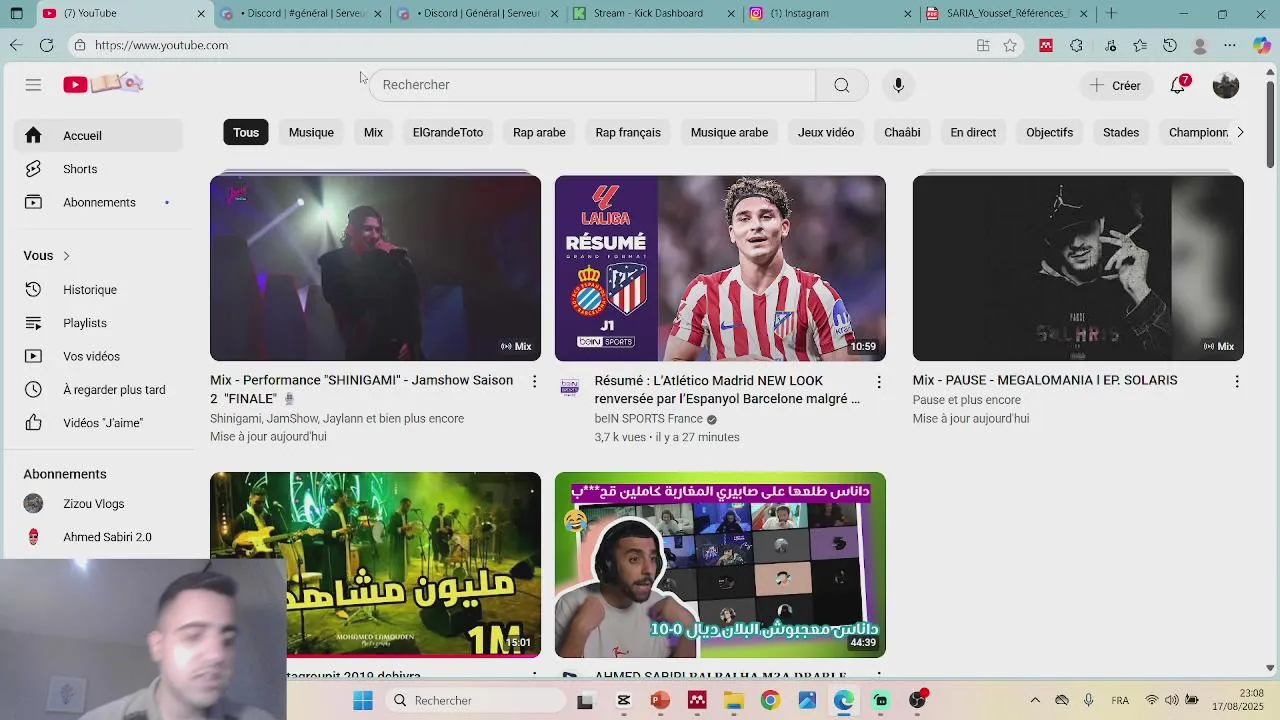Open Ahmed Sabiri 2.0 channel

[x=98, y=537]
